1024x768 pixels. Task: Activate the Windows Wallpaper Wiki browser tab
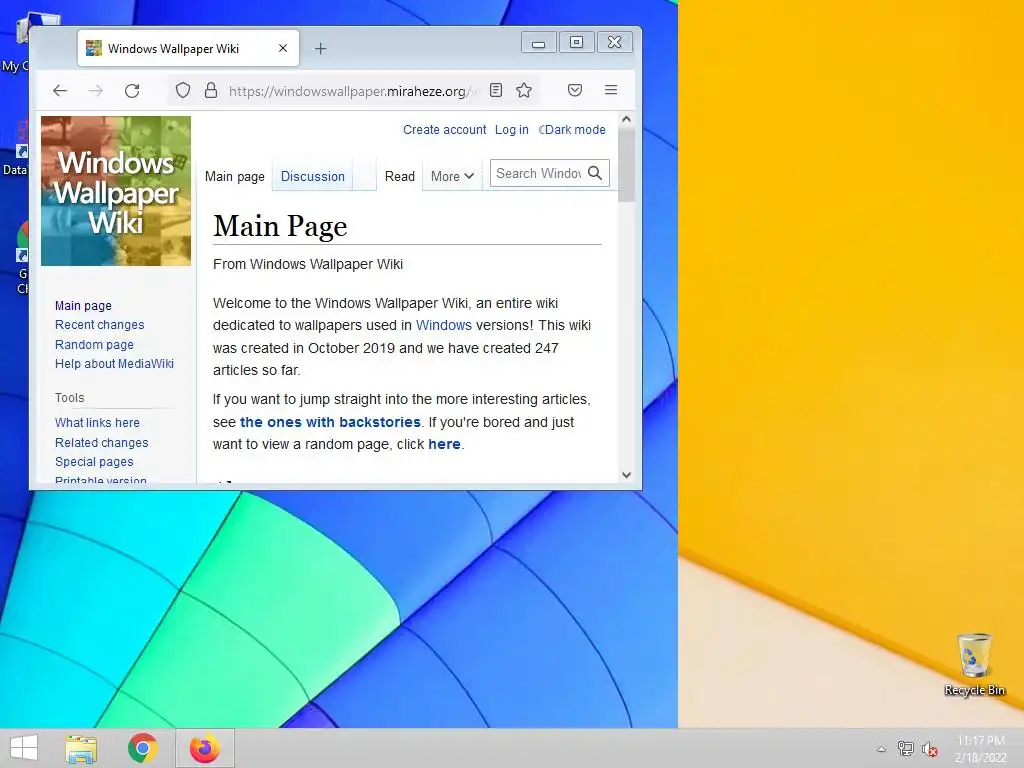189,48
